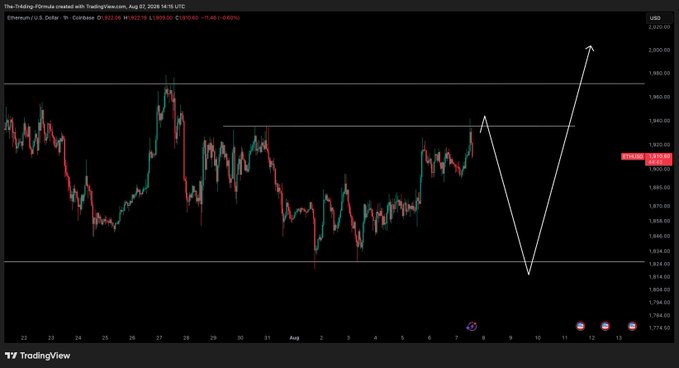Viewport: 679px width, 368px height.
Task: Click the 1,774.00 price axis label
Action: coord(659,328)
